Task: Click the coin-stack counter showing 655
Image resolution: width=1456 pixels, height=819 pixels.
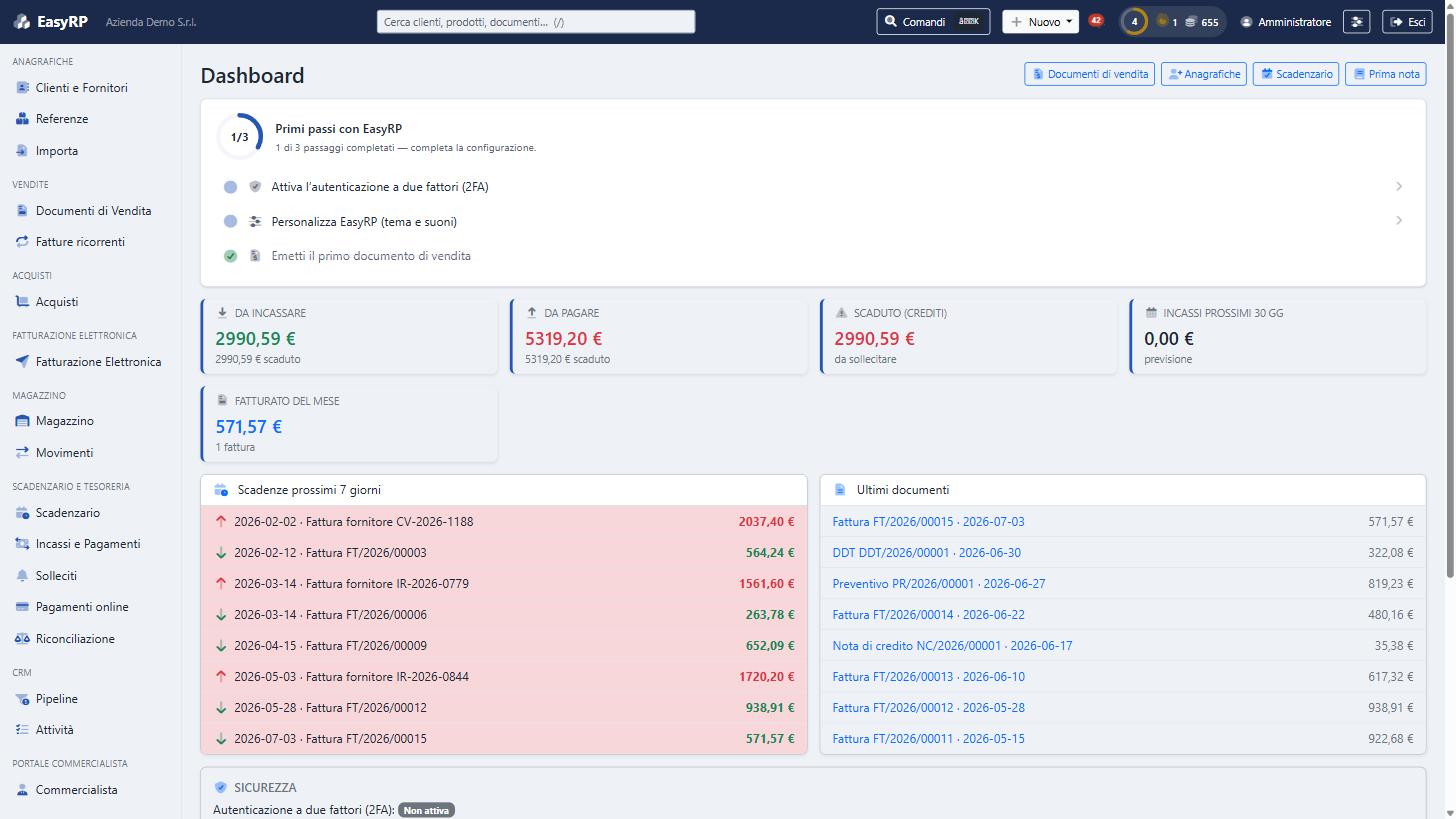Action: click(1202, 22)
